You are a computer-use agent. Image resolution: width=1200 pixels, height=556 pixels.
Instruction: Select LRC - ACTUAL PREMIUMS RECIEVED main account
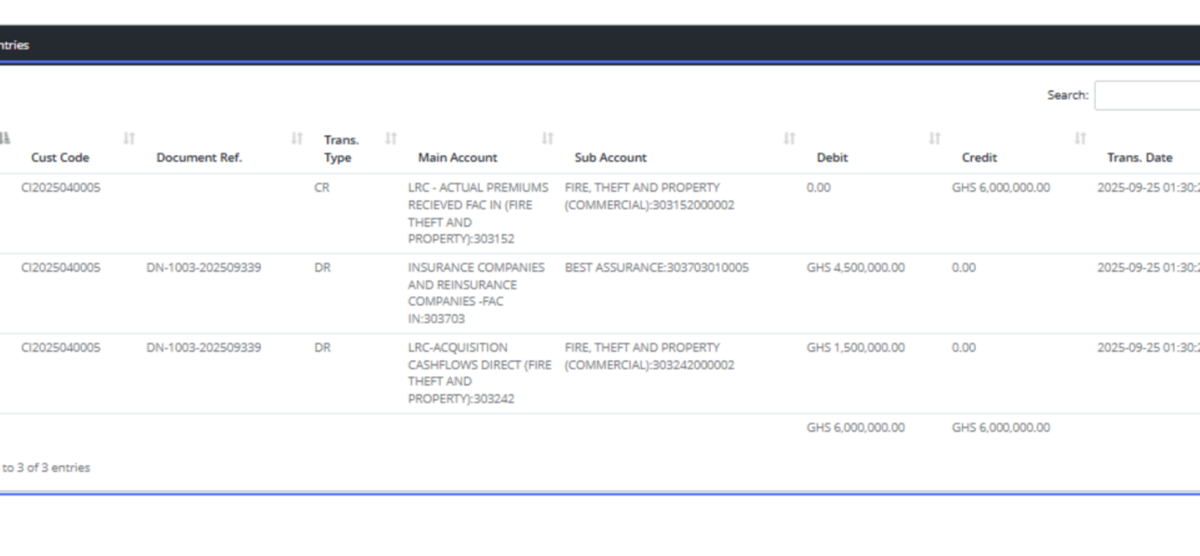tap(477, 213)
